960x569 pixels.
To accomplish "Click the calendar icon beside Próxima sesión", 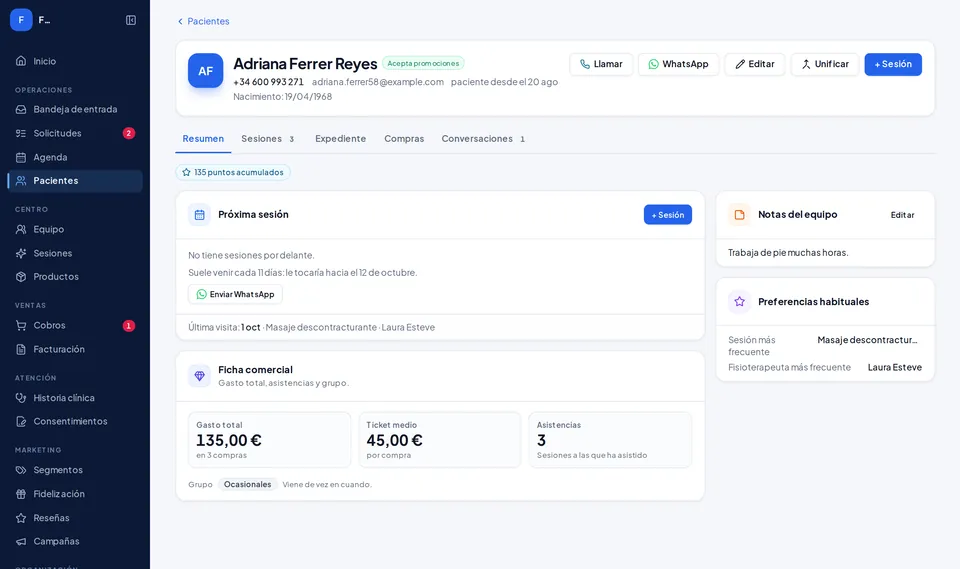I will coord(200,215).
